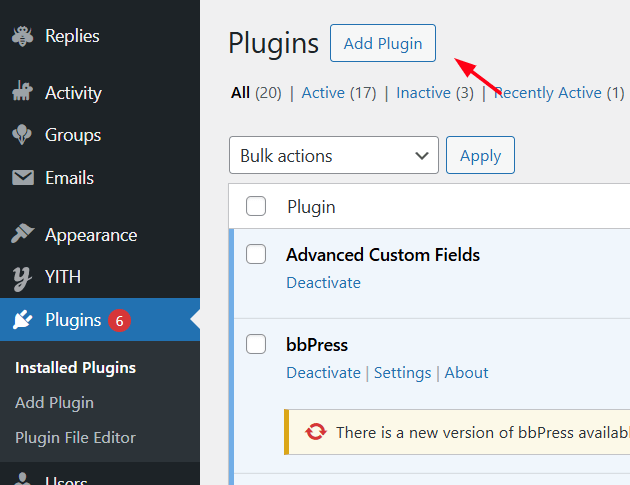
Task: Click the Users person icon
Action: pos(22,479)
